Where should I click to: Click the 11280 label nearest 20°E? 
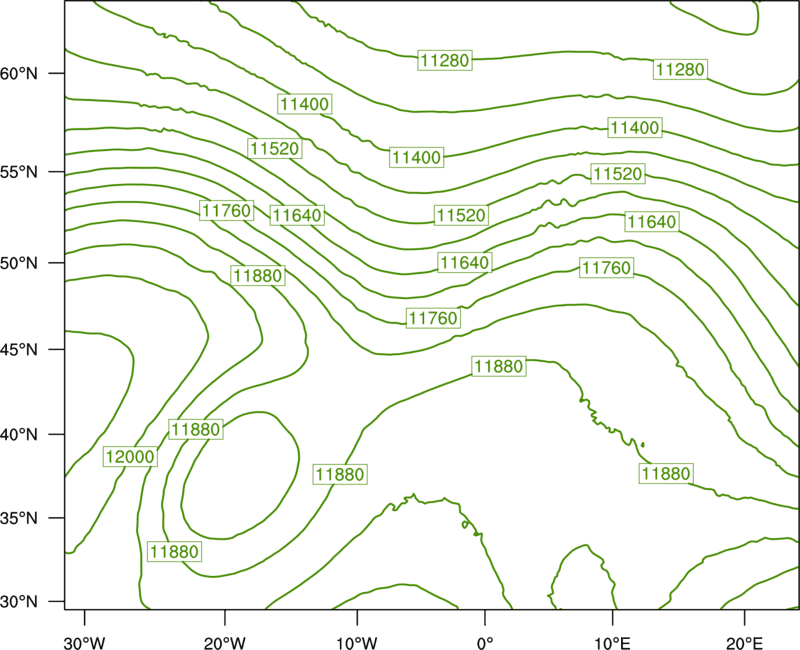pyautogui.click(x=680, y=69)
